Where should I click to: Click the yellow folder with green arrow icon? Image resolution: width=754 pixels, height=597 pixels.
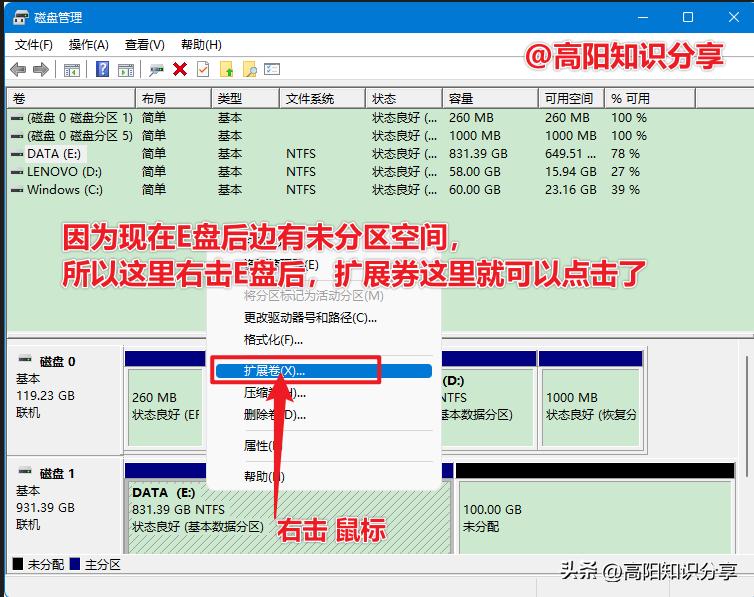tap(226, 70)
